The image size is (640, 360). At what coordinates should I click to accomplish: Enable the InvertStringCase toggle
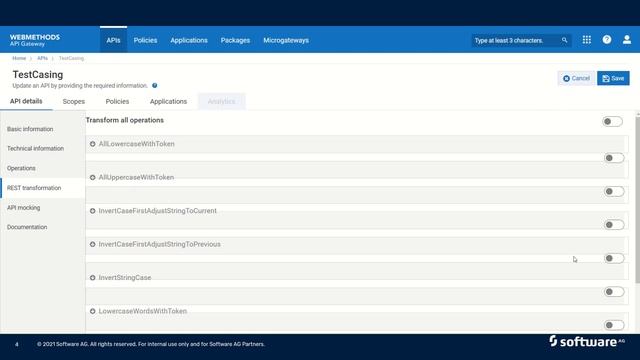tap(614, 292)
